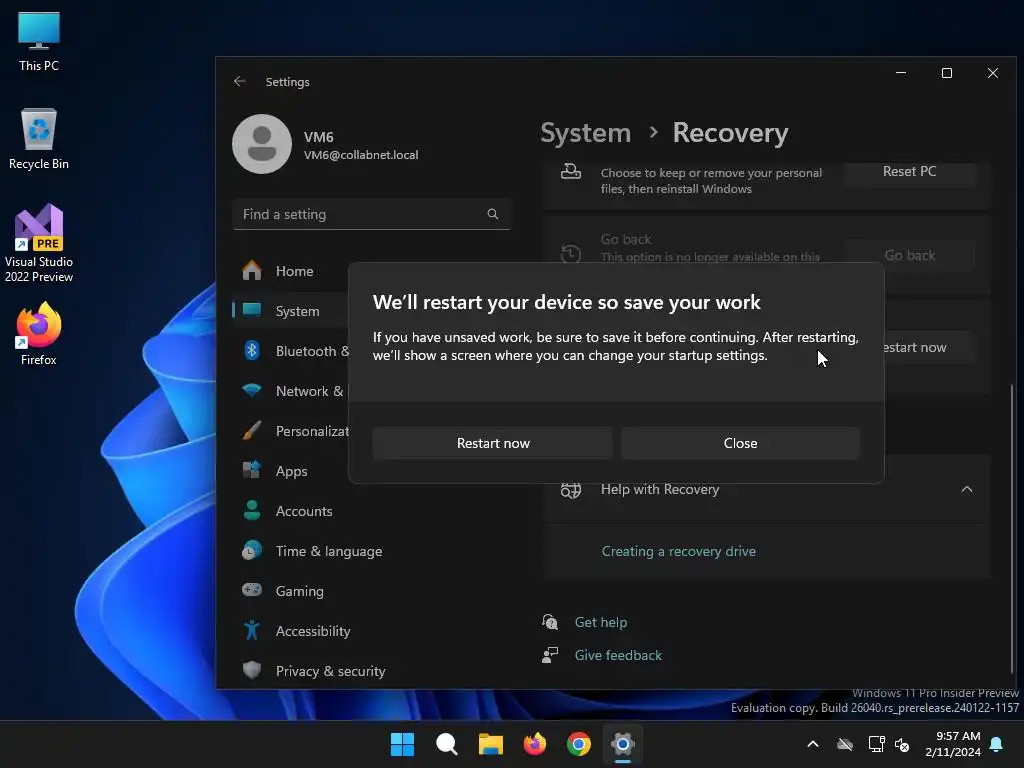Minimize the Settings window

pyautogui.click(x=901, y=72)
